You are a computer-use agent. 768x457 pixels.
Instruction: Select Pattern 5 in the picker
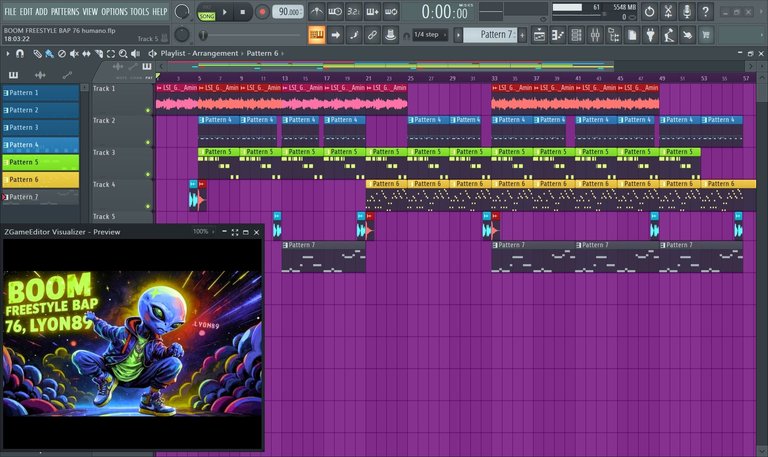coord(41,162)
